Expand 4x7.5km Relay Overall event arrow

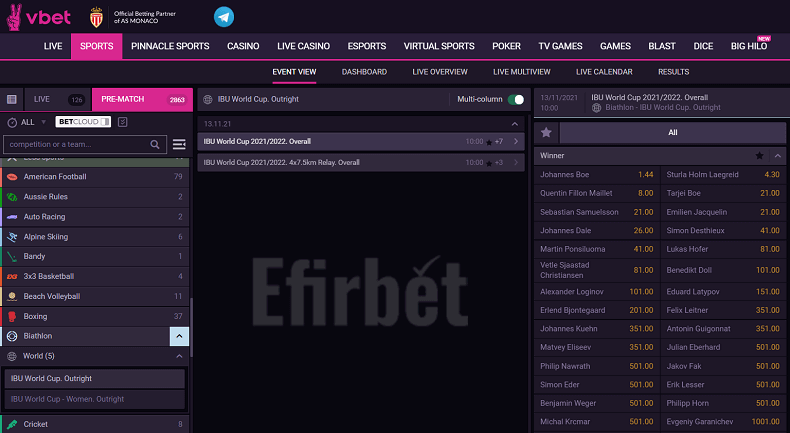point(516,162)
